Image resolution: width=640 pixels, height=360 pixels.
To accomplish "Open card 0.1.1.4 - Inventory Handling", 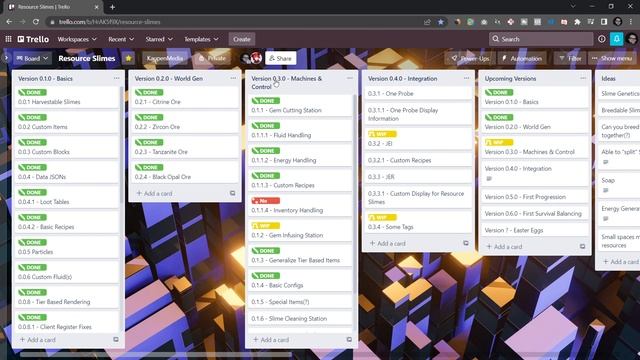I will click(x=300, y=206).
